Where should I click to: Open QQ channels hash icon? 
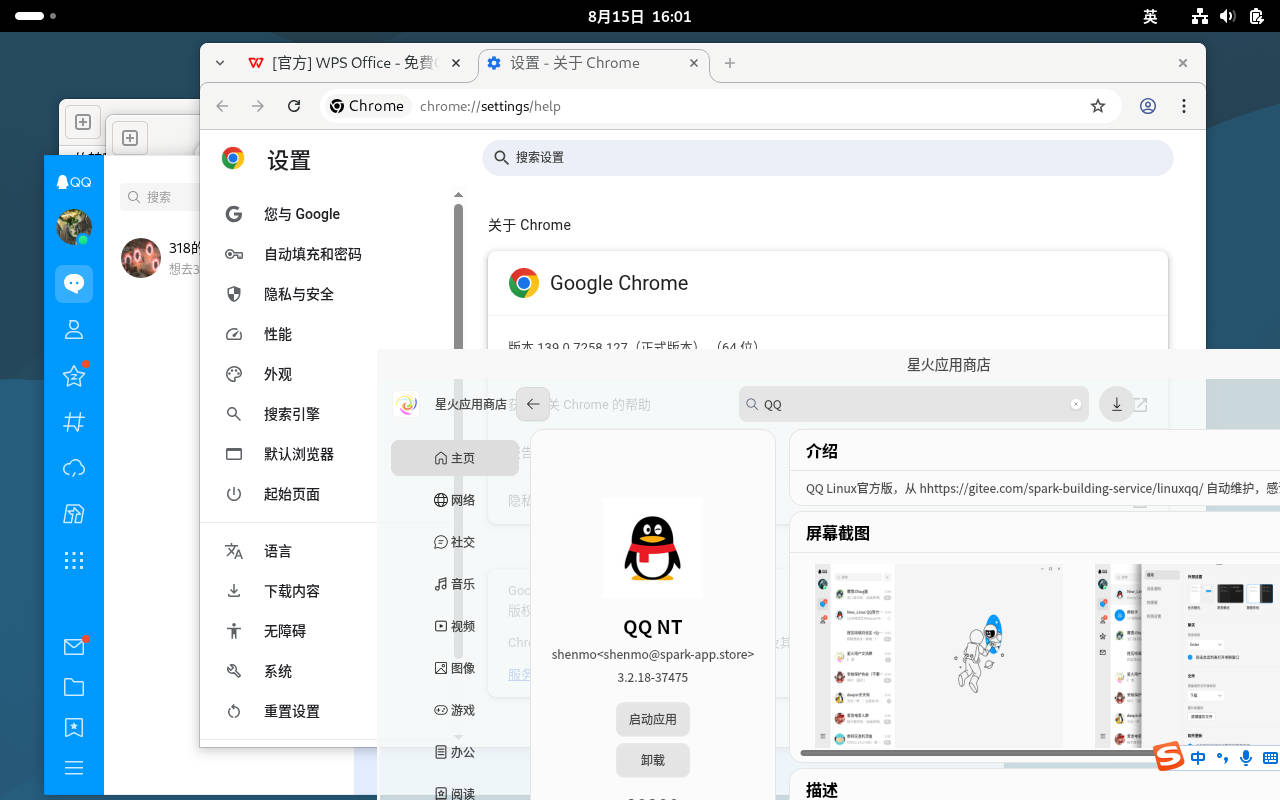click(x=74, y=422)
